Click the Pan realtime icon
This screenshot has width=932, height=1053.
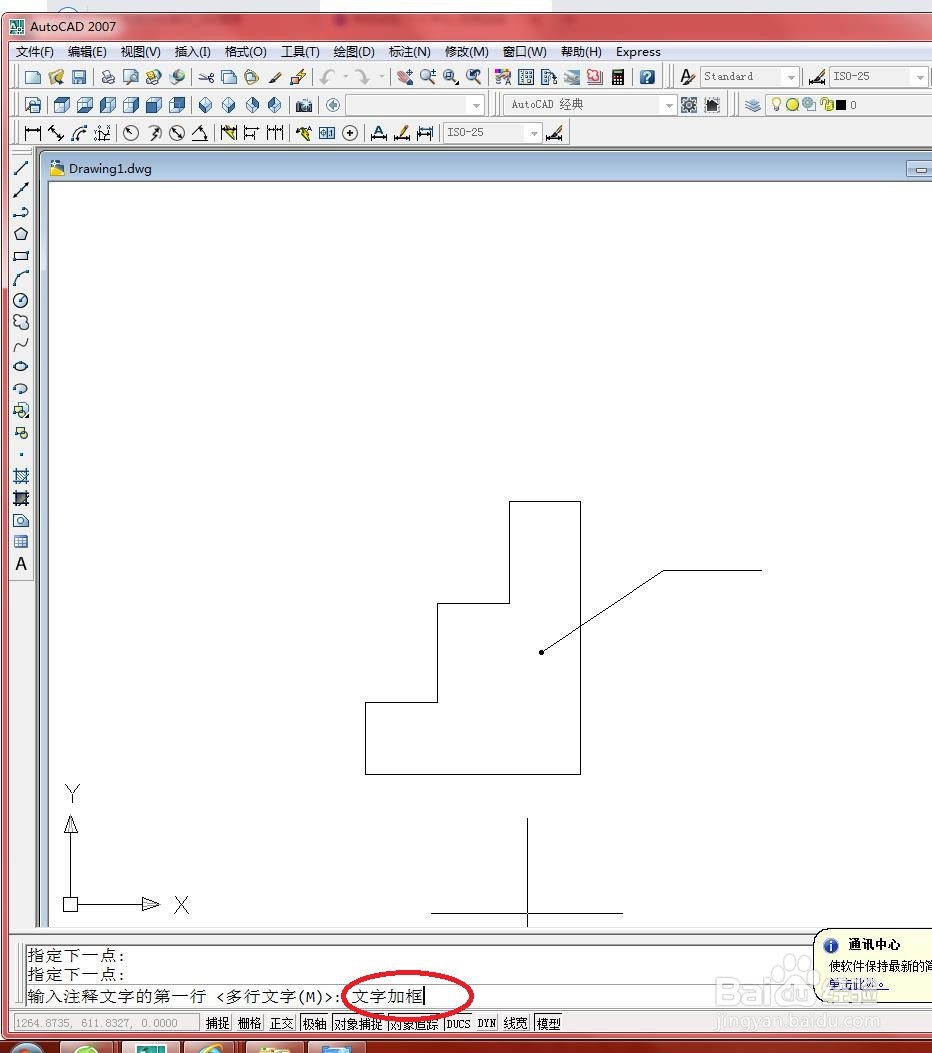[x=404, y=77]
